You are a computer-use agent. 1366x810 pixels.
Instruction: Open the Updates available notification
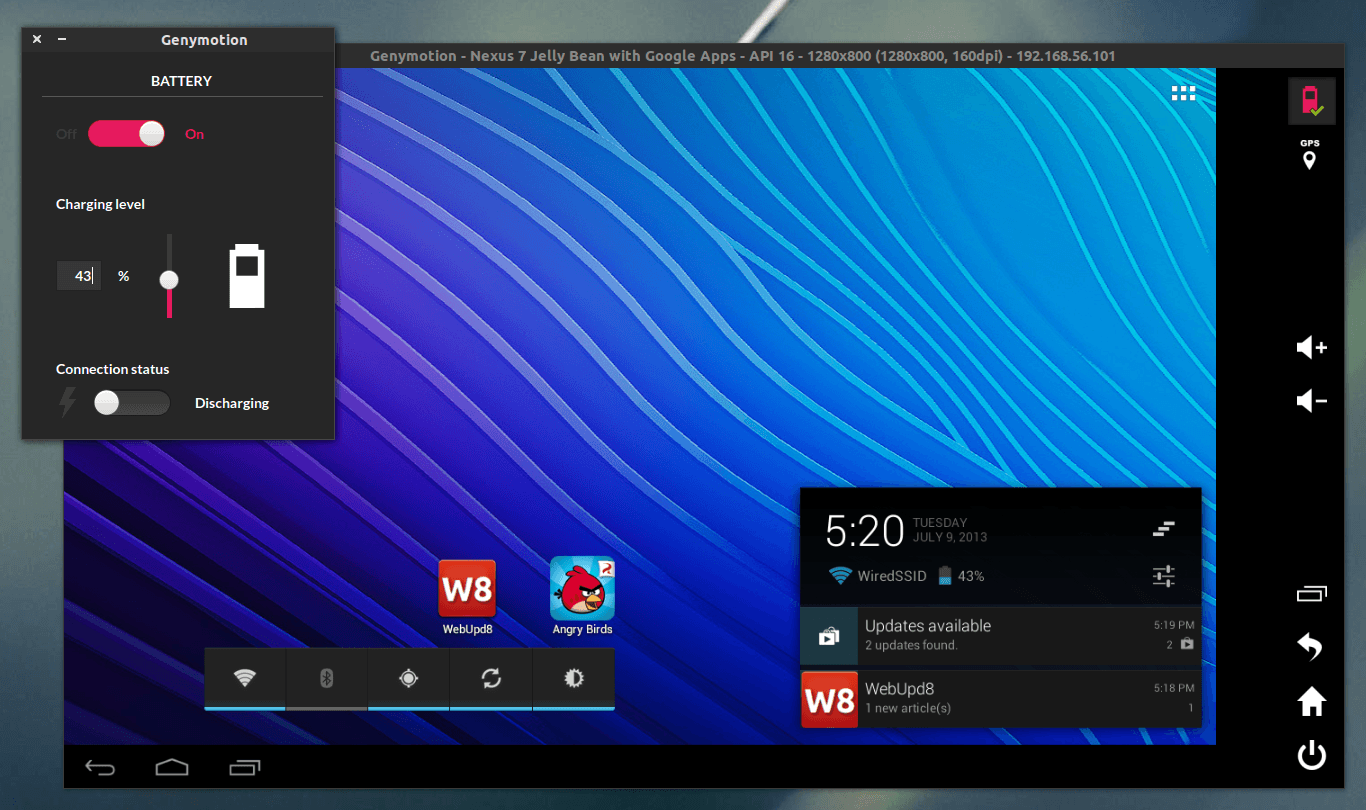(x=1000, y=636)
